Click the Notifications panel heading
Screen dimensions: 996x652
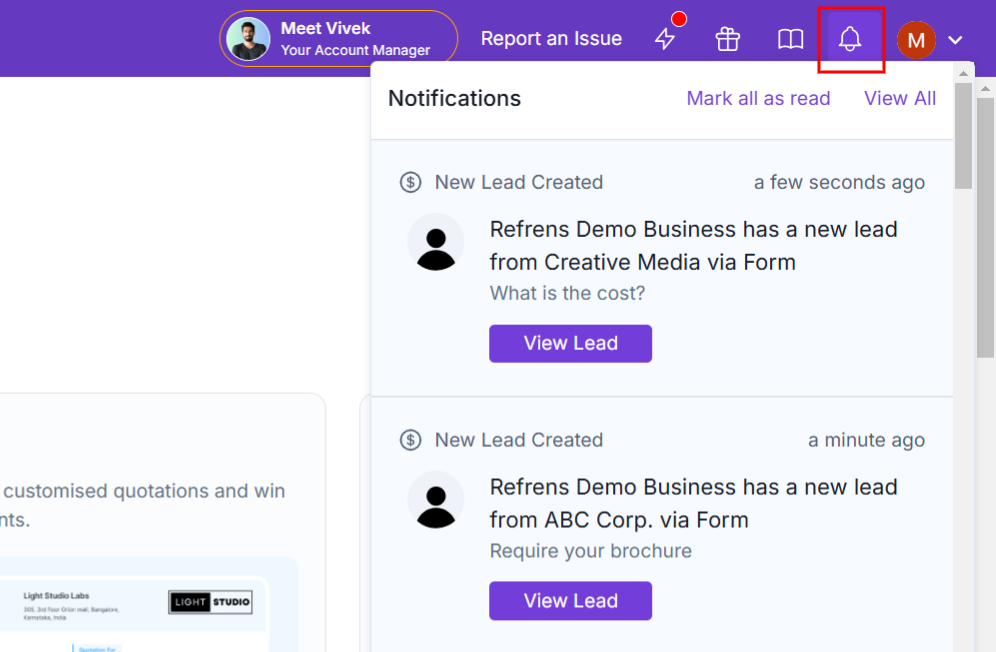pyautogui.click(x=454, y=98)
